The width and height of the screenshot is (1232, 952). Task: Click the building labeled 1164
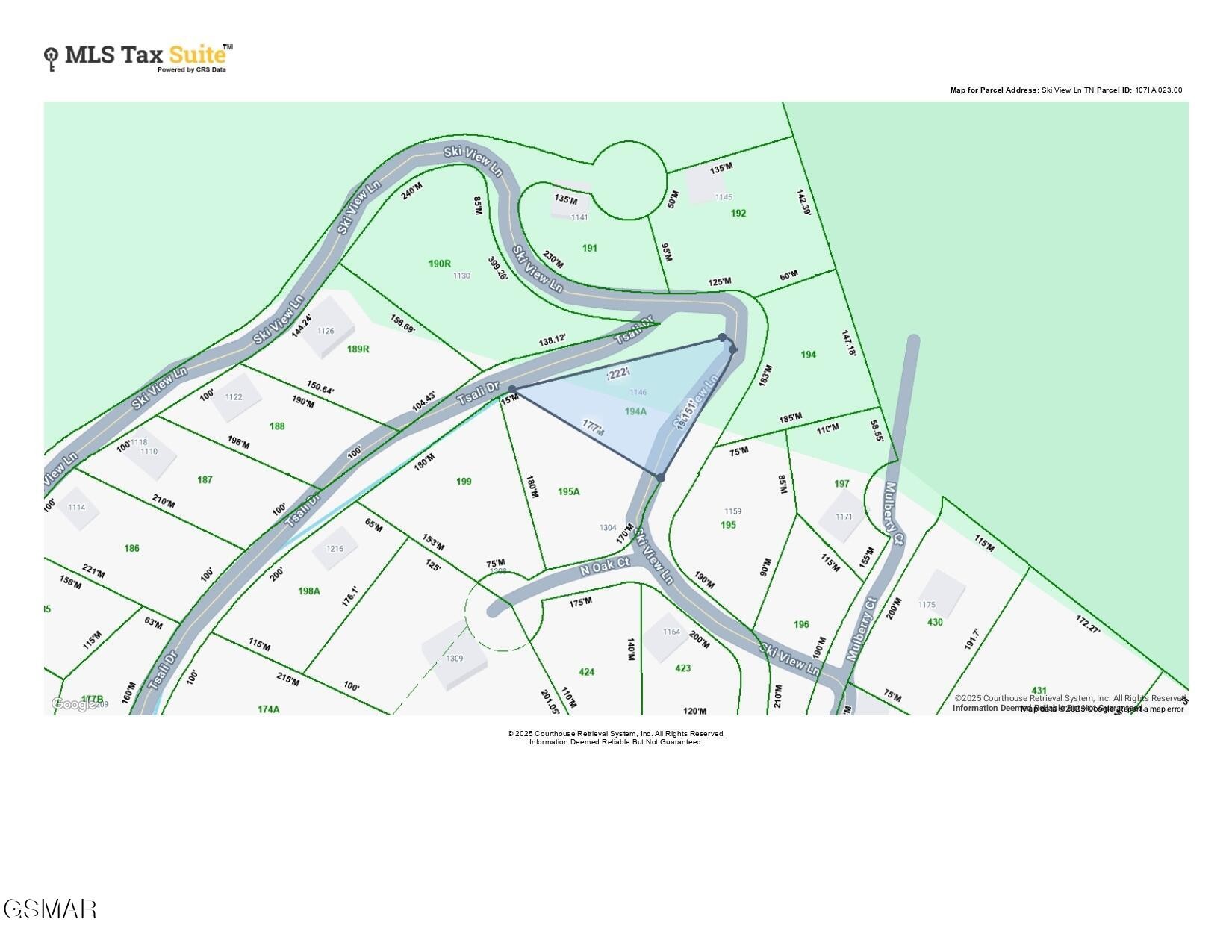tap(667, 637)
